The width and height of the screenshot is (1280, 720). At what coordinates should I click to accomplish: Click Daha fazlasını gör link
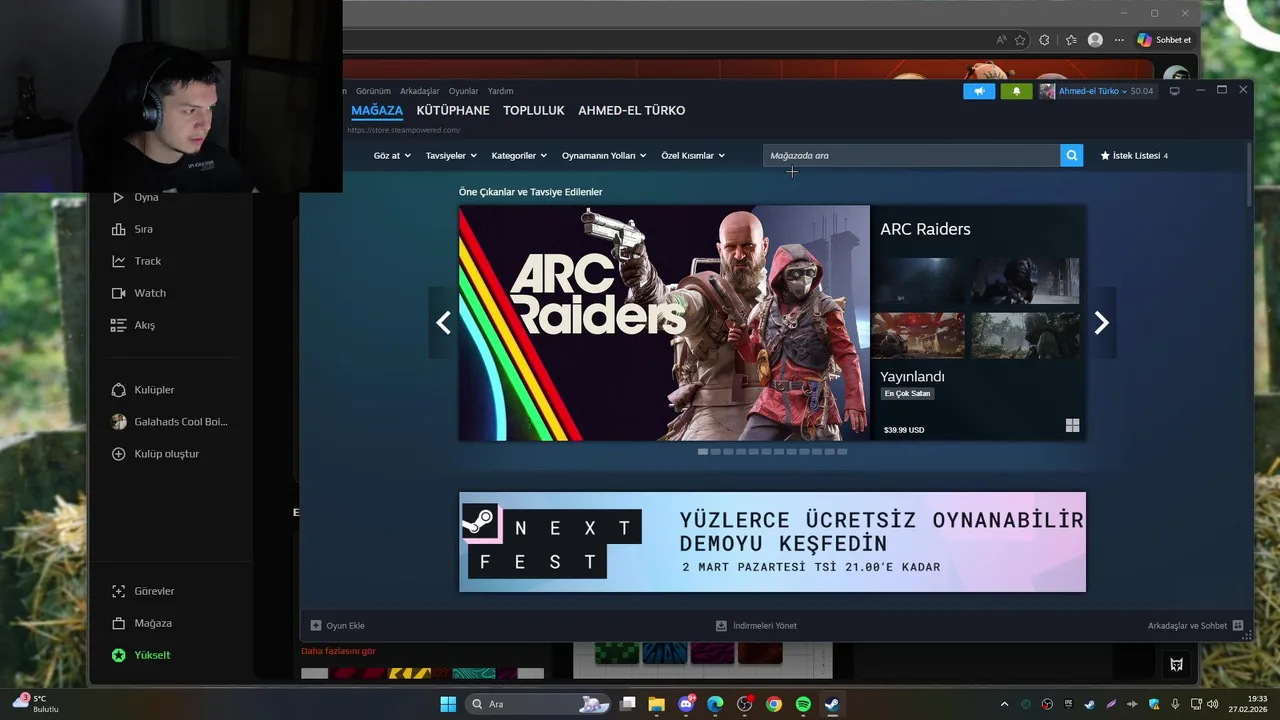pos(338,651)
